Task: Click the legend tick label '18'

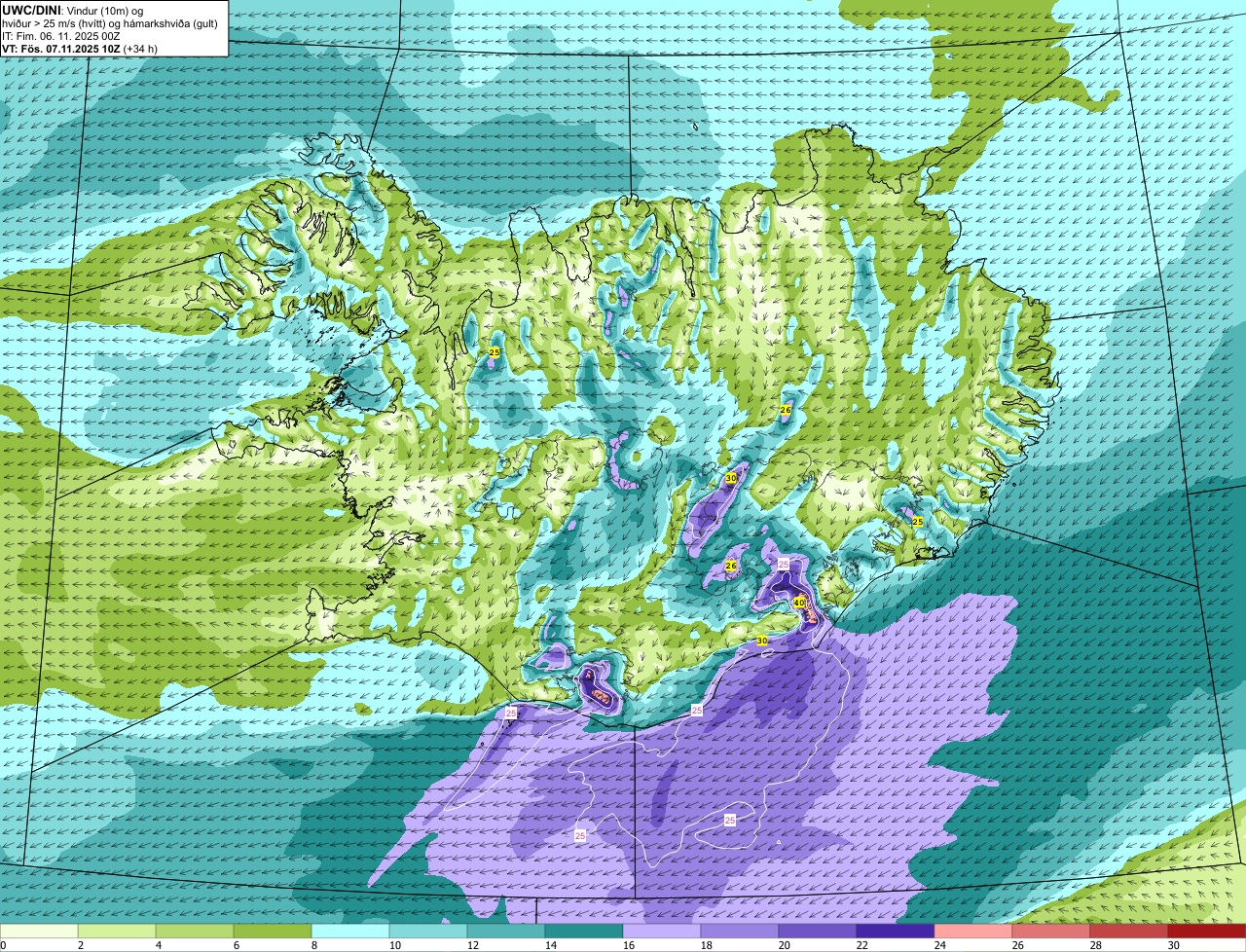Action: coord(706,945)
